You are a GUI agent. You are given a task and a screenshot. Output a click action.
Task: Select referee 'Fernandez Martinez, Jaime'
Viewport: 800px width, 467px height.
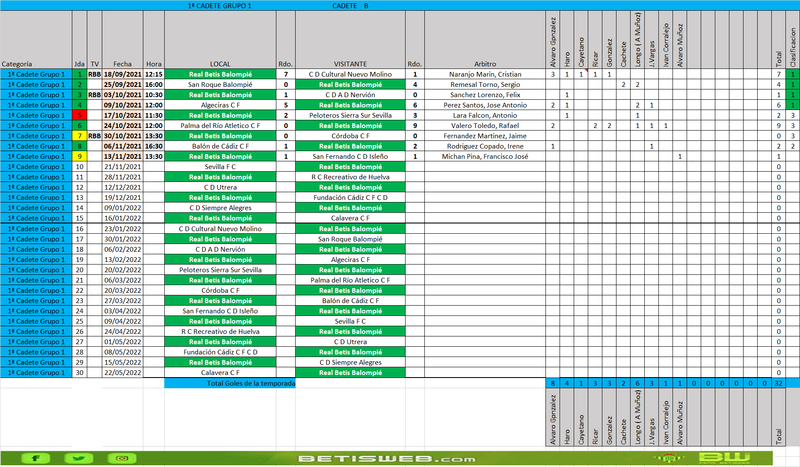coord(485,136)
